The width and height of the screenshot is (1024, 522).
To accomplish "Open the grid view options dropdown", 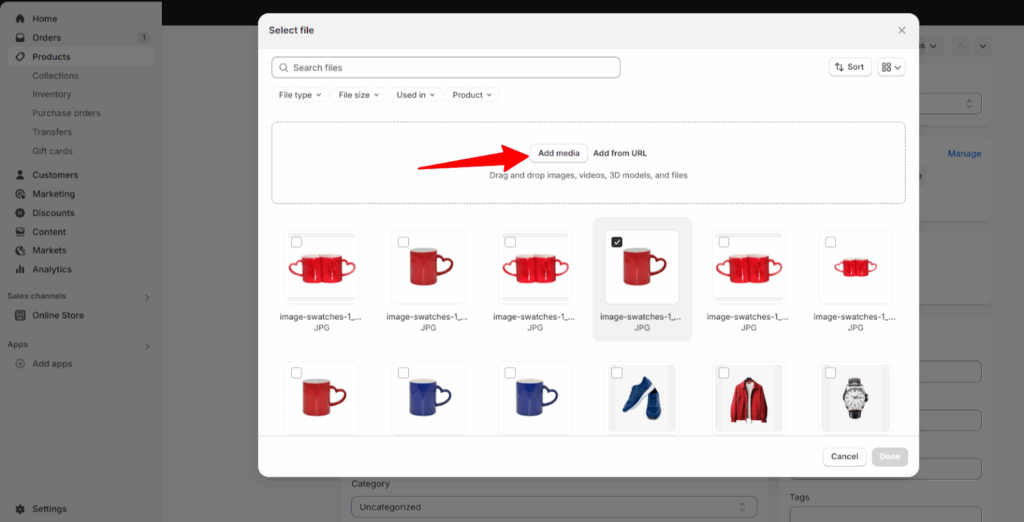I will point(891,67).
